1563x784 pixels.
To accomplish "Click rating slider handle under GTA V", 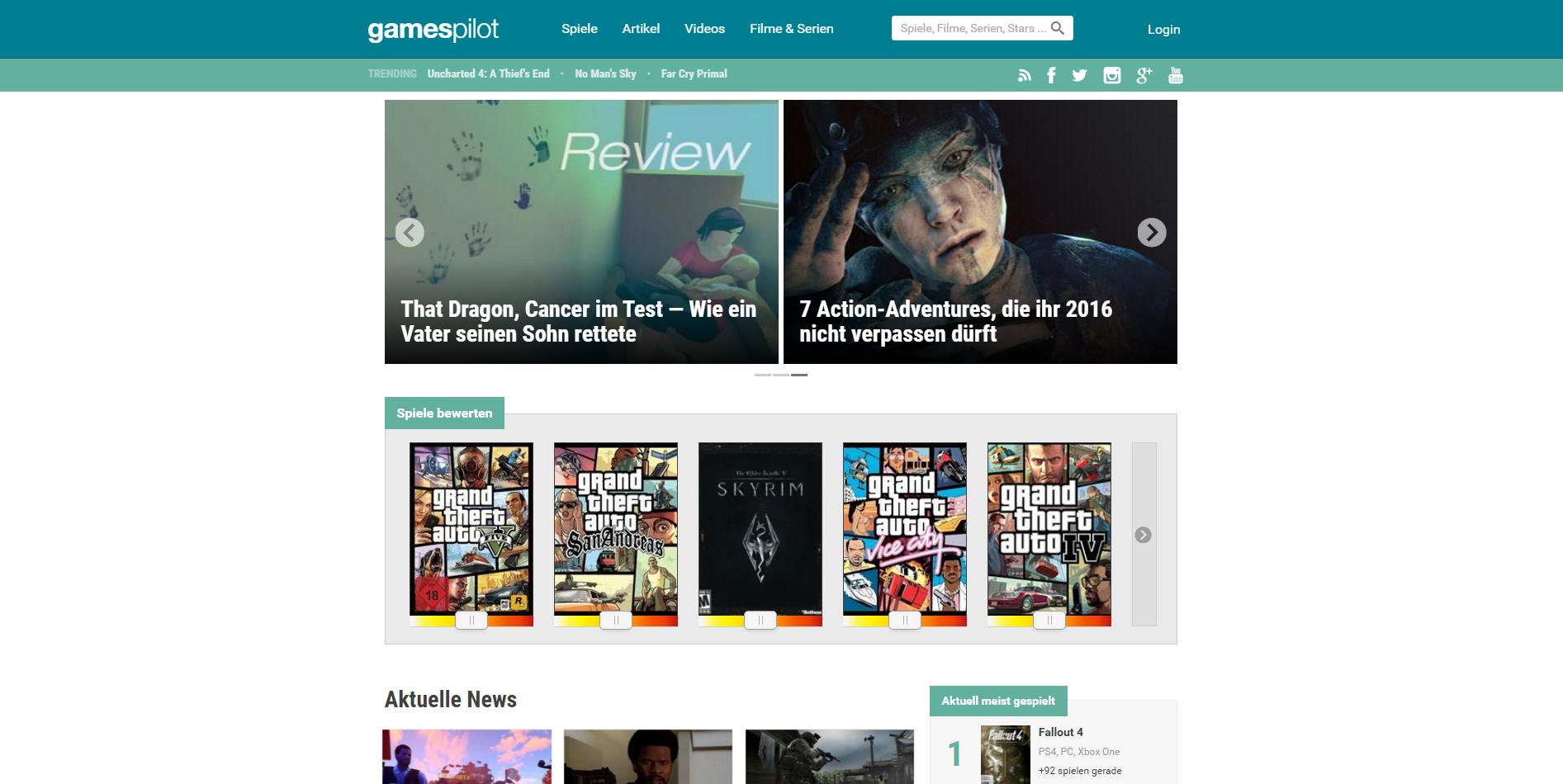I will 471,621.
